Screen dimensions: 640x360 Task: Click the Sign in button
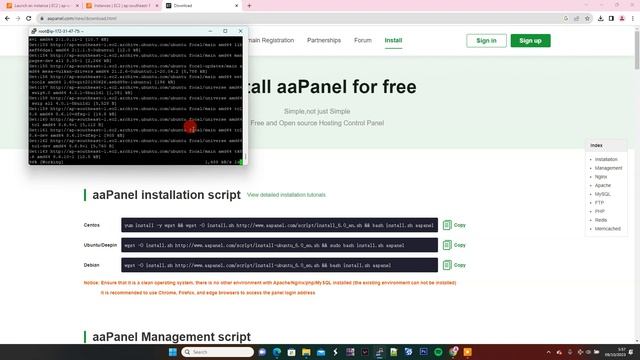pos(486,40)
